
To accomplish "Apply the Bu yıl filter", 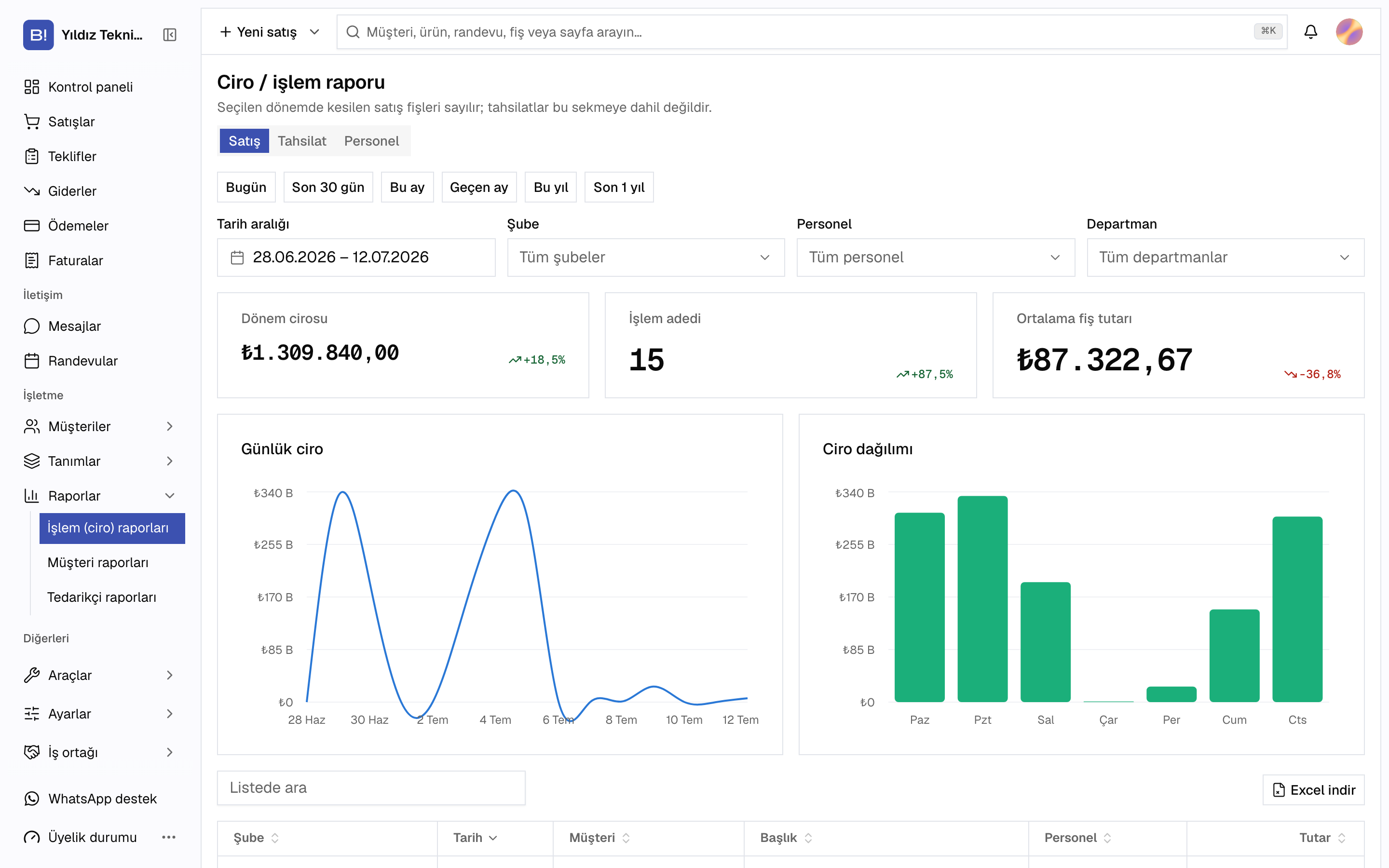I will point(551,187).
